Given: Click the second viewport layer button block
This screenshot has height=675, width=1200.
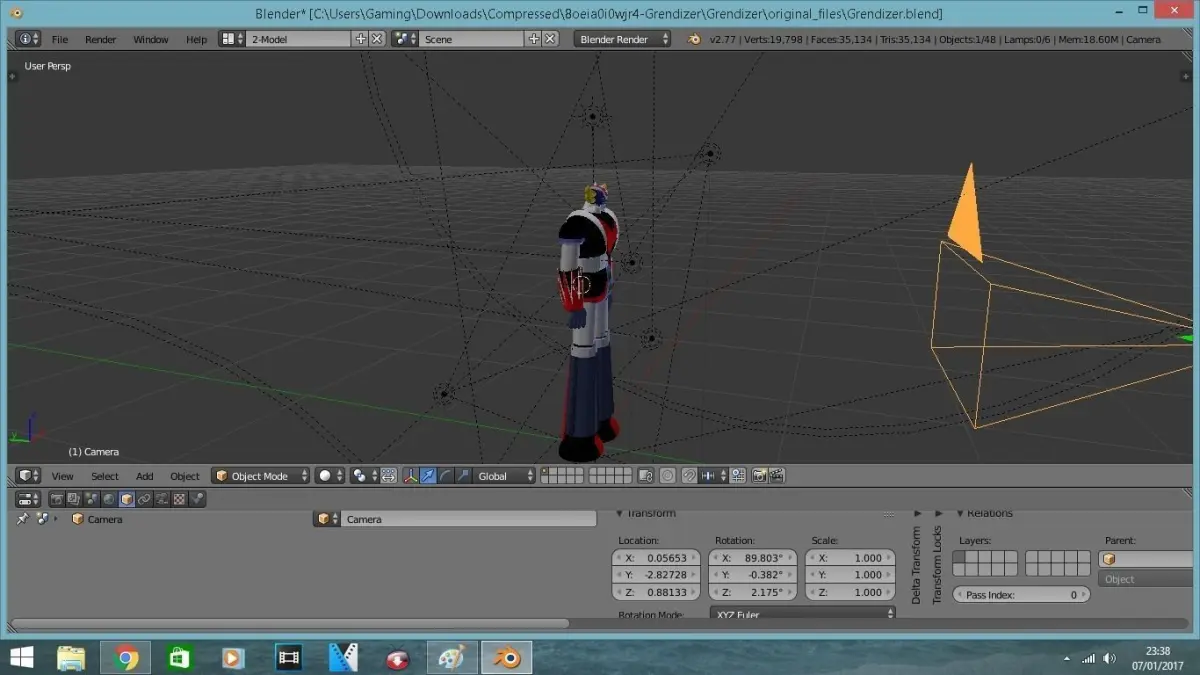Looking at the screenshot, I should click(610, 476).
